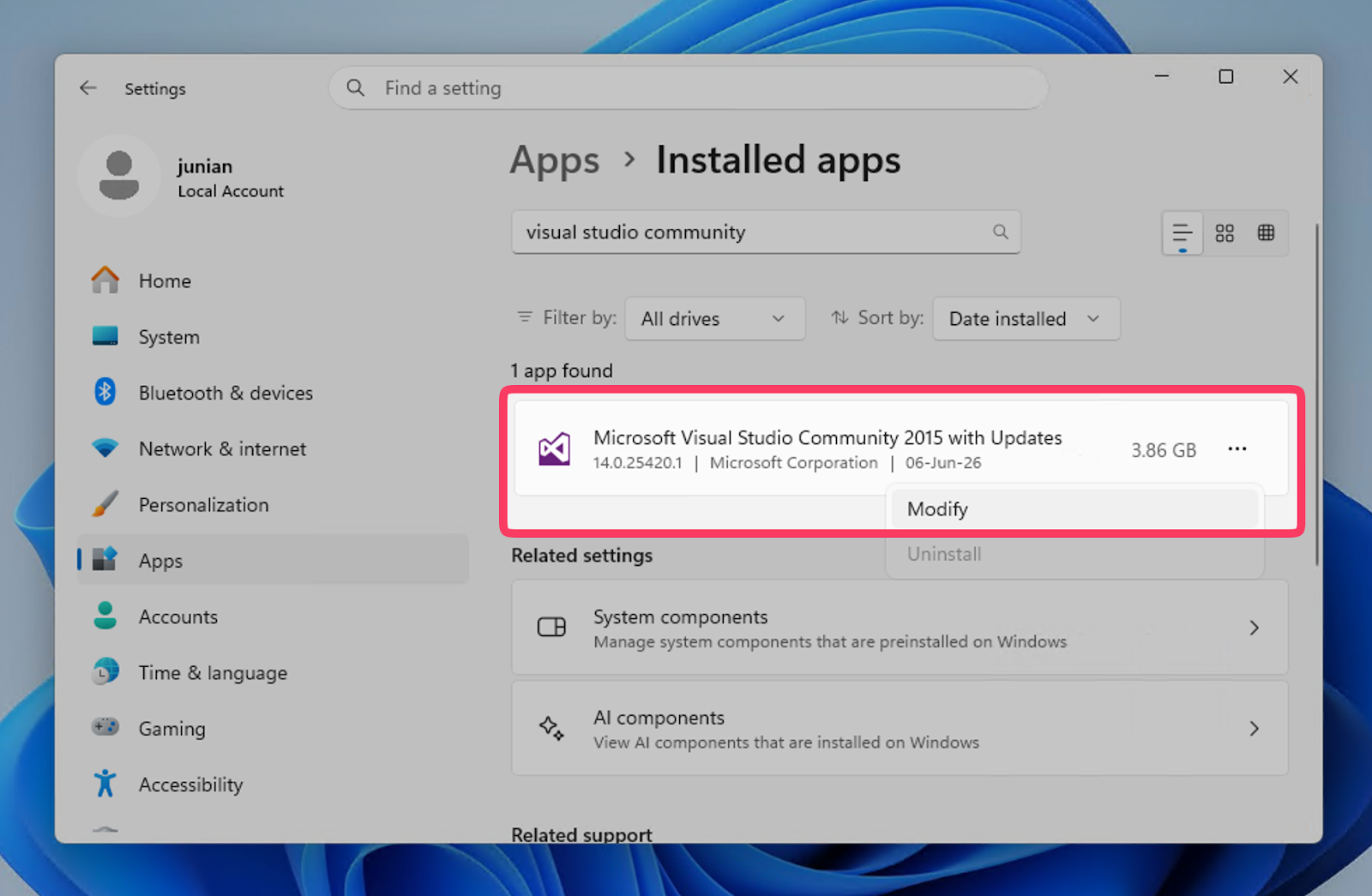Expand AI components with its chevron
1372x896 pixels.
coord(1254,729)
